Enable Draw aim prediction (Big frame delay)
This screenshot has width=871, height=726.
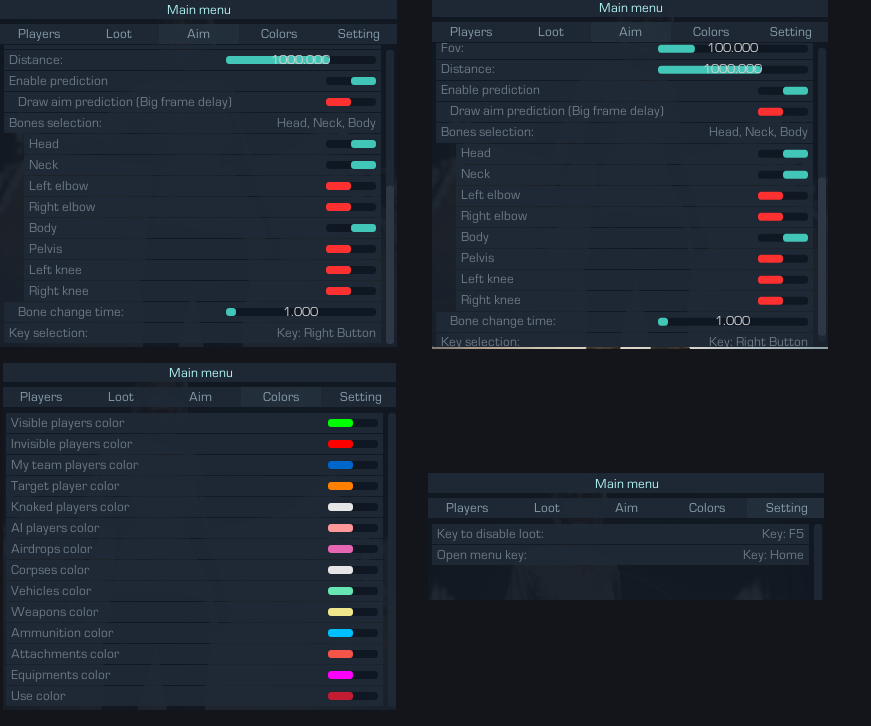(x=351, y=101)
